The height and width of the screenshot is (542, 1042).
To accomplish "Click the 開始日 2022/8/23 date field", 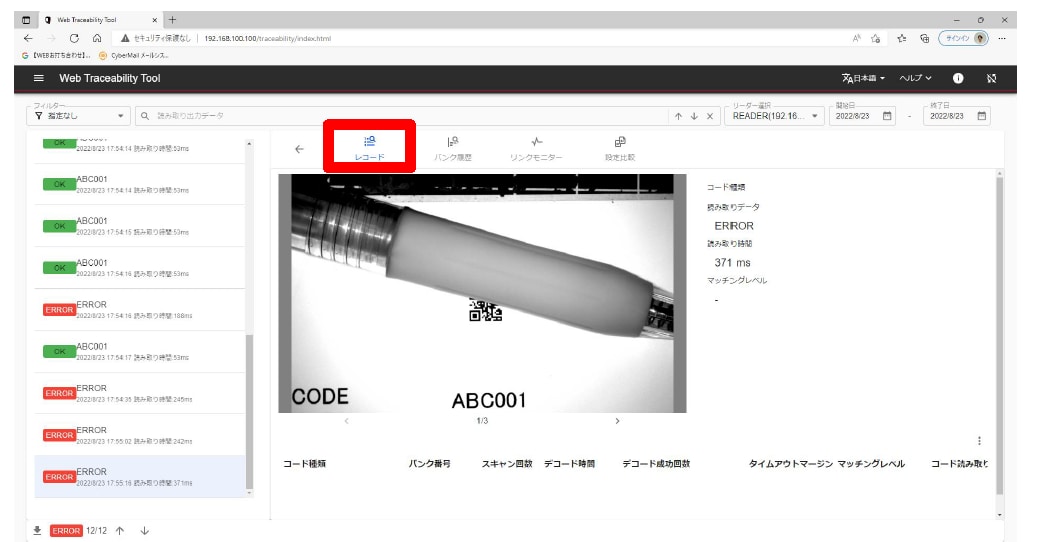I will pos(855,116).
